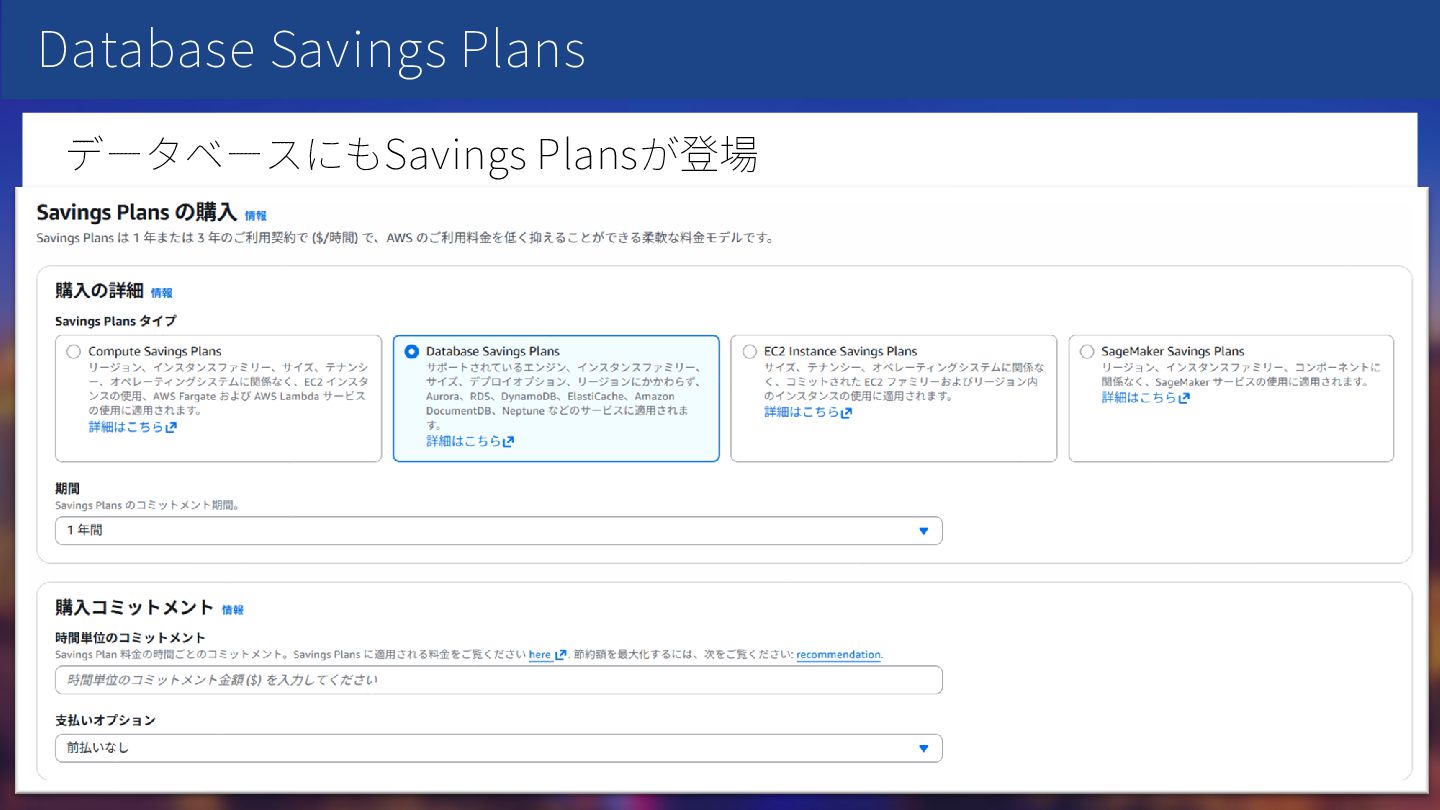Focus the 時間単位のコミットメント amount input field

(499, 680)
